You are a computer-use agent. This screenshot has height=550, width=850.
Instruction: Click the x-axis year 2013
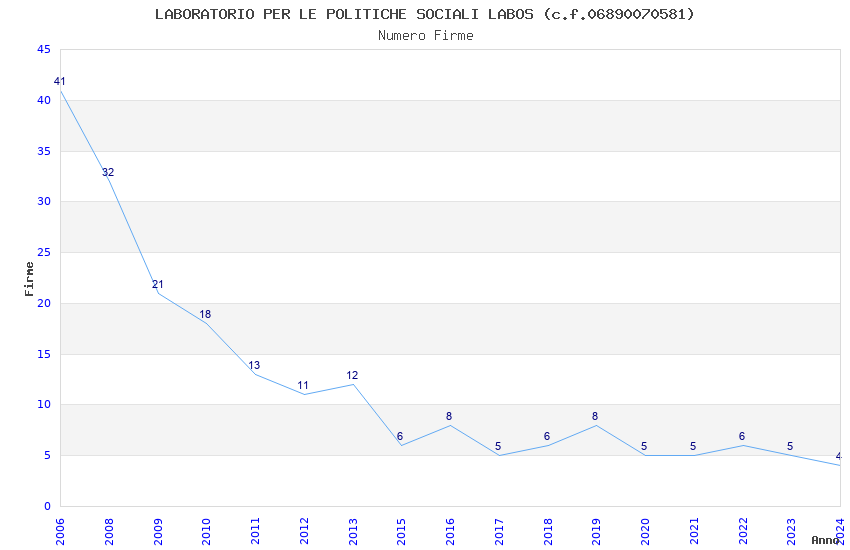[x=352, y=531]
